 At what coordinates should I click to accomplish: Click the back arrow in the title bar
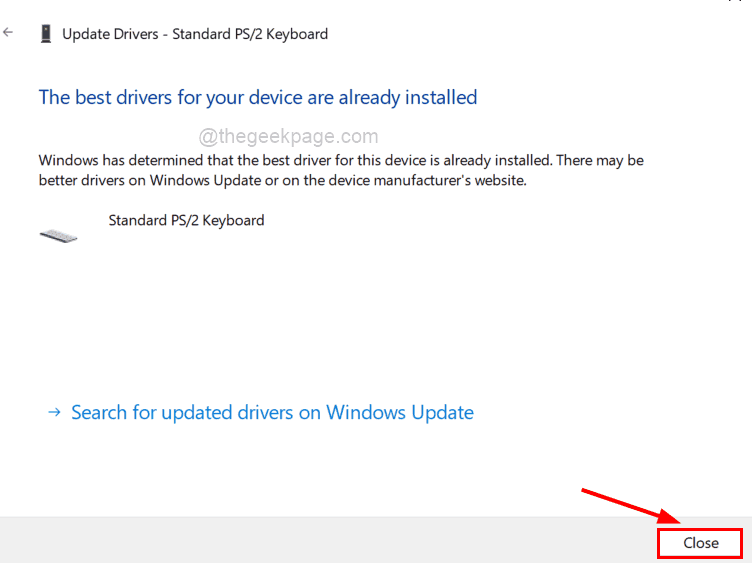(9, 33)
